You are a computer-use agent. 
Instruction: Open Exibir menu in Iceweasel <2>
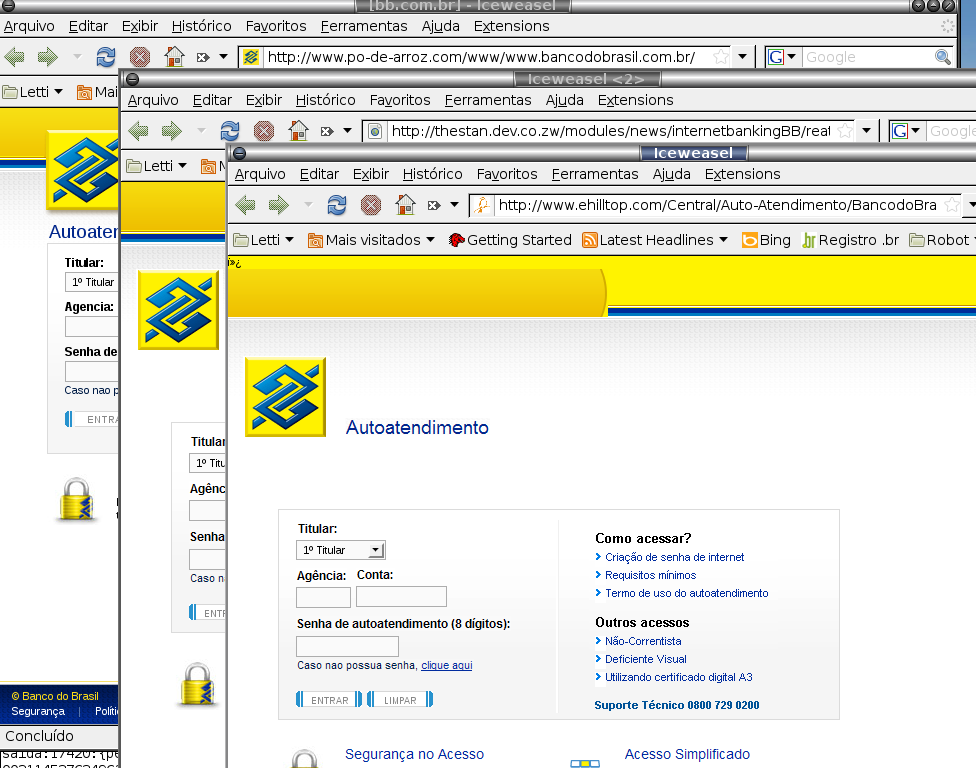[263, 100]
